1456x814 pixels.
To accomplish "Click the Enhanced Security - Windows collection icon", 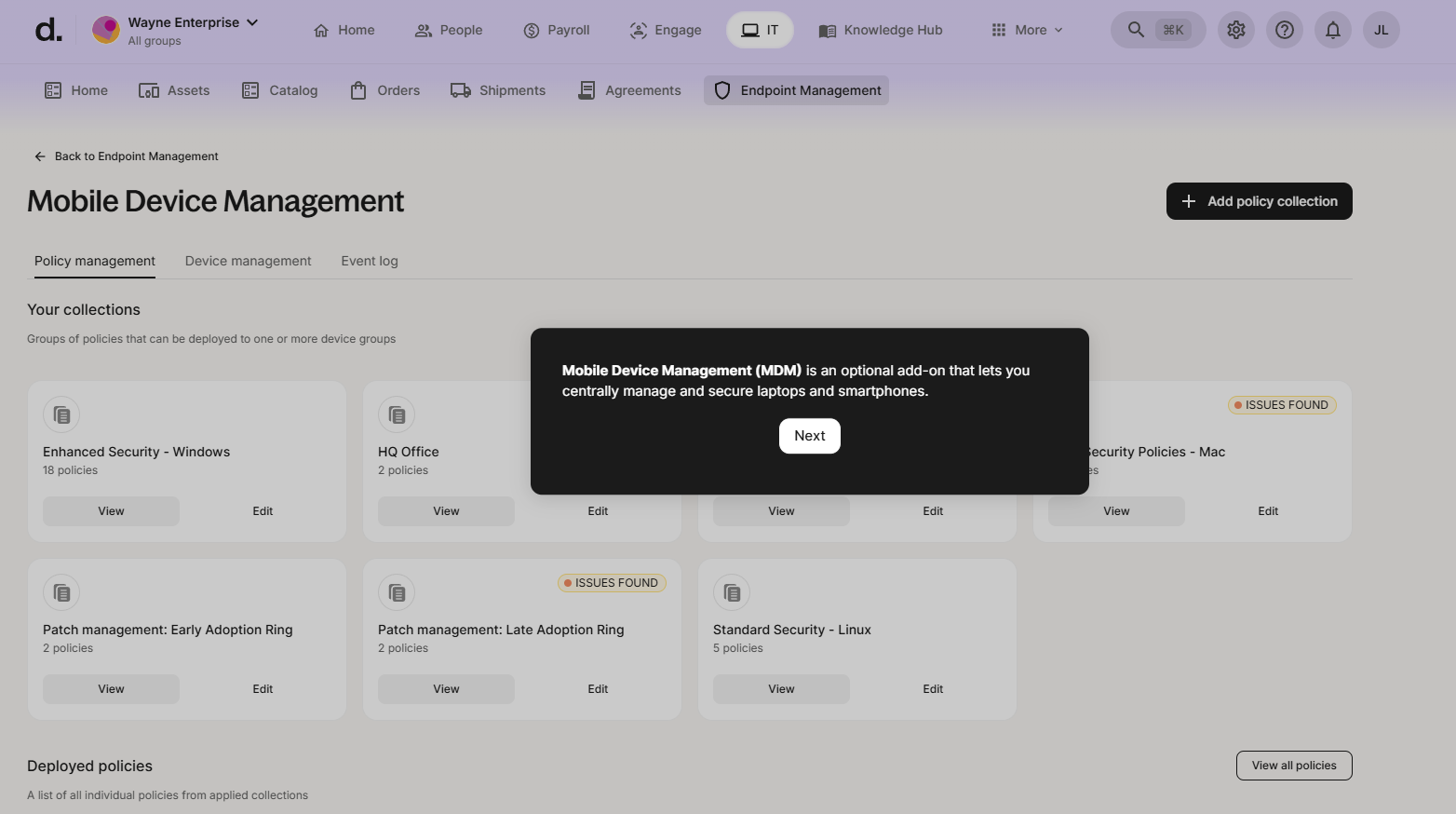I will pos(61,414).
